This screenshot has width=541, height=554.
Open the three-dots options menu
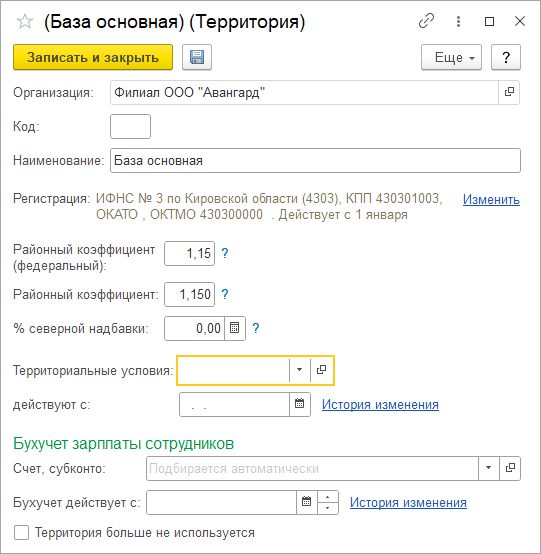click(x=458, y=22)
